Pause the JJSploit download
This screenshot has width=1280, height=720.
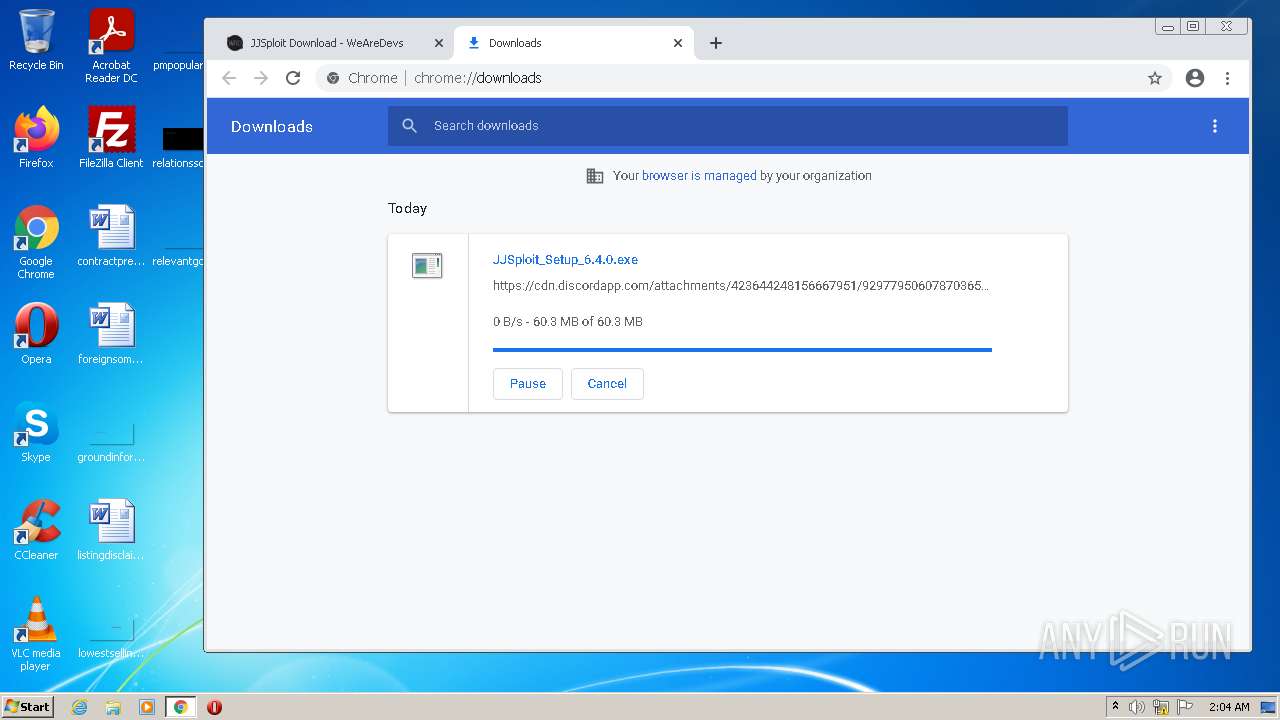(528, 384)
